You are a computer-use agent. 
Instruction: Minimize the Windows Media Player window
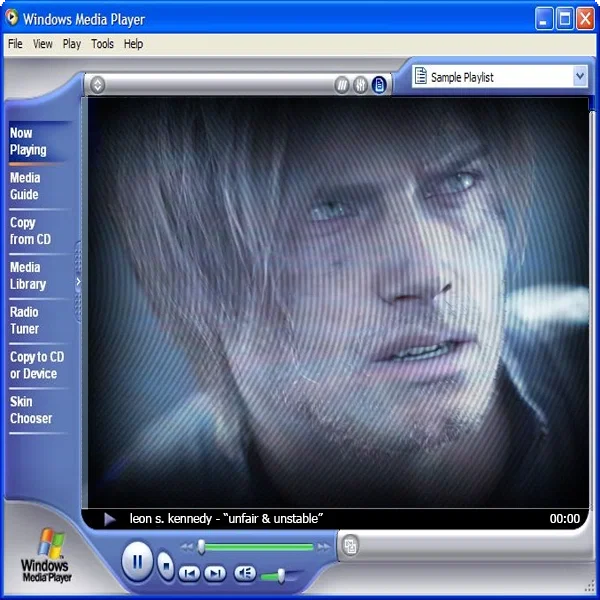click(x=544, y=18)
